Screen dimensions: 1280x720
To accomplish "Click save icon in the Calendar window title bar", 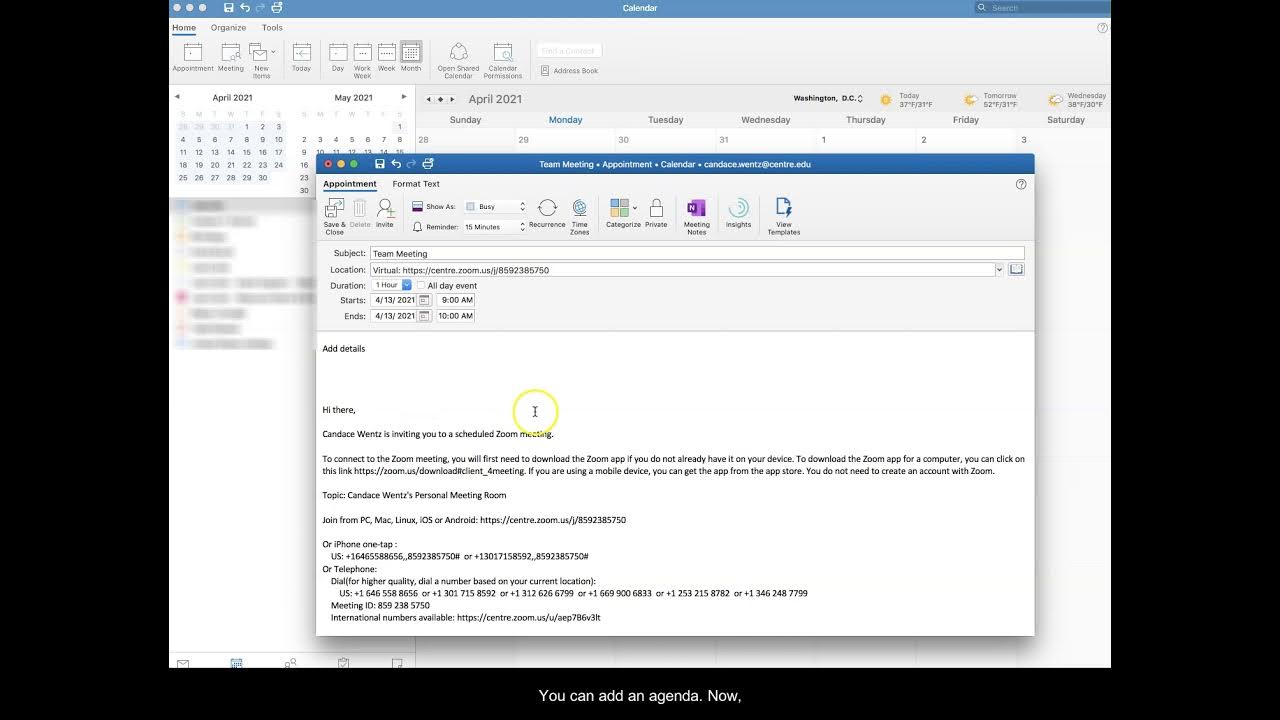I will pyautogui.click(x=229, y=8).
